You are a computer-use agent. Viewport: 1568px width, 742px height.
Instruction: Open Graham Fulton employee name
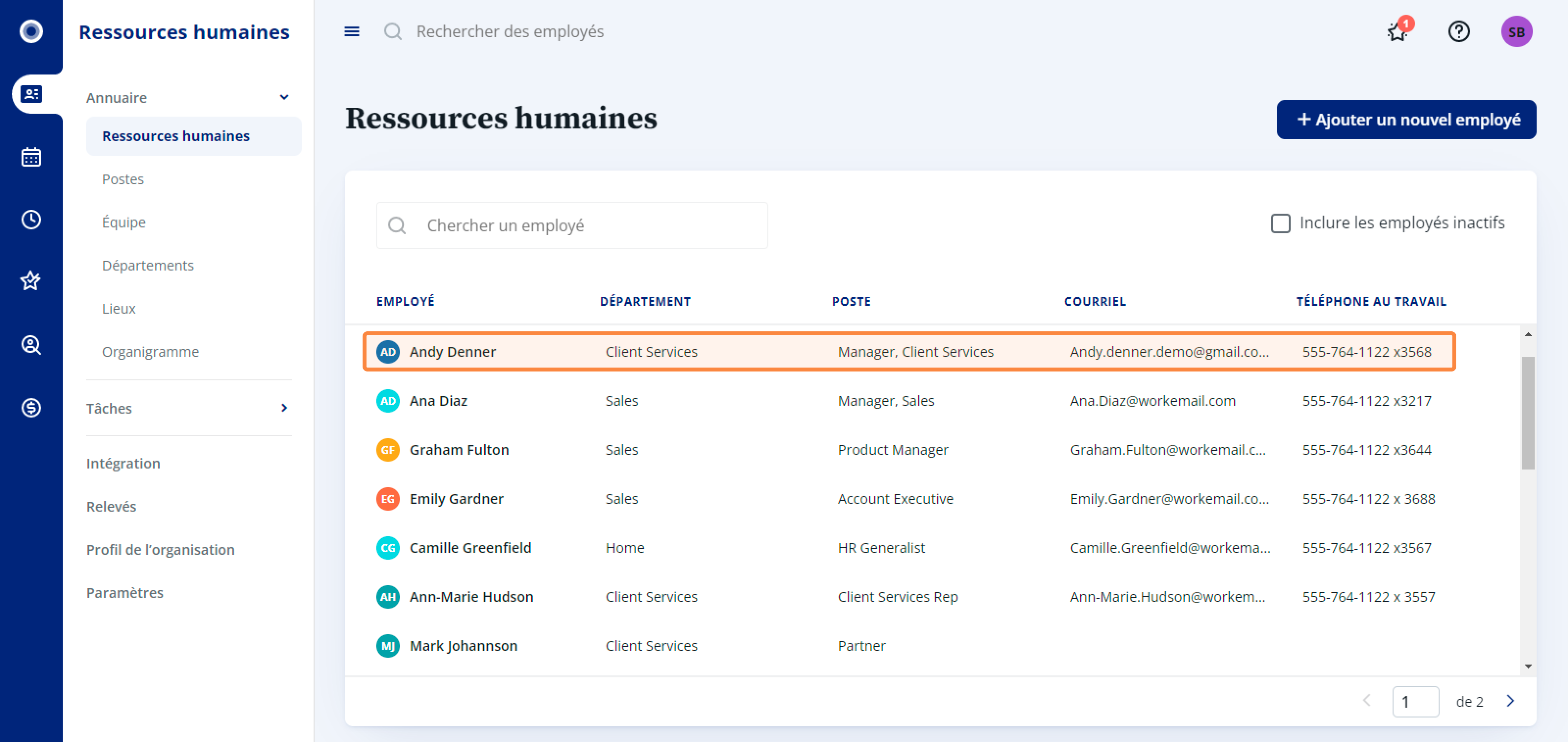tap(459, 450)
